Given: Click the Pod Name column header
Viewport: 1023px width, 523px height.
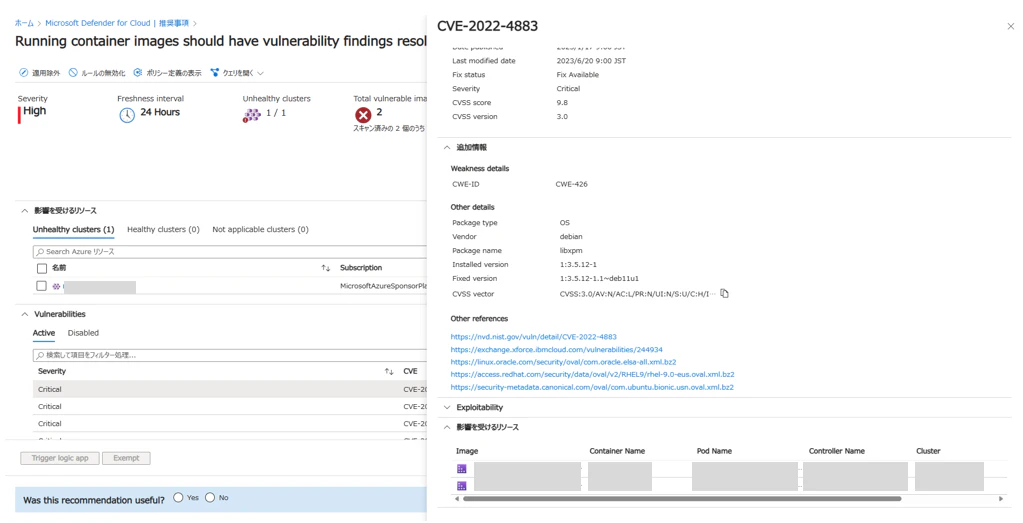Looking at the screenshot, I should (714, 451).
